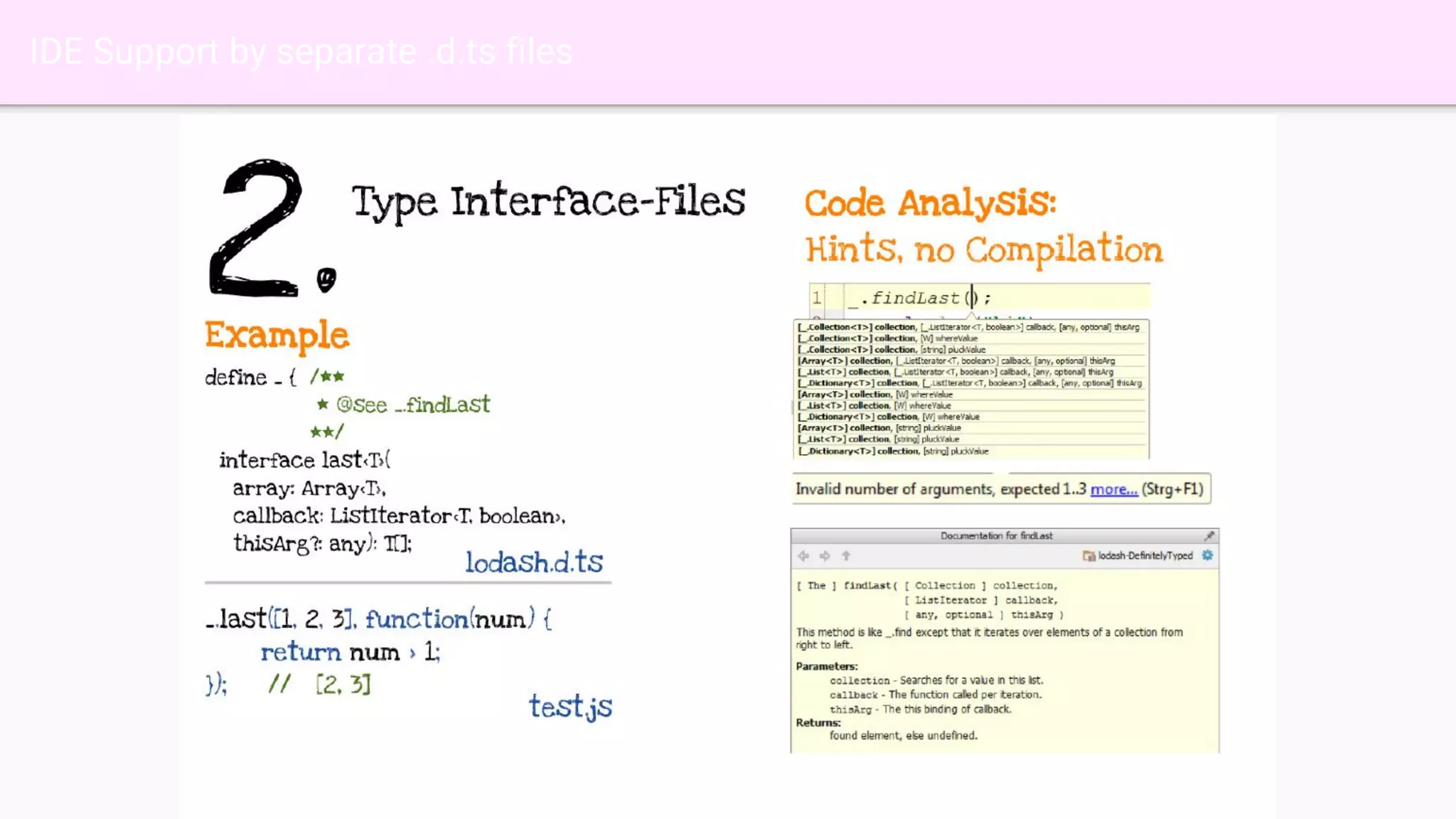This screenshot has width=1456, height=819.
Task: Click 'found element, else undefined.' text
Action: point(903,736)
